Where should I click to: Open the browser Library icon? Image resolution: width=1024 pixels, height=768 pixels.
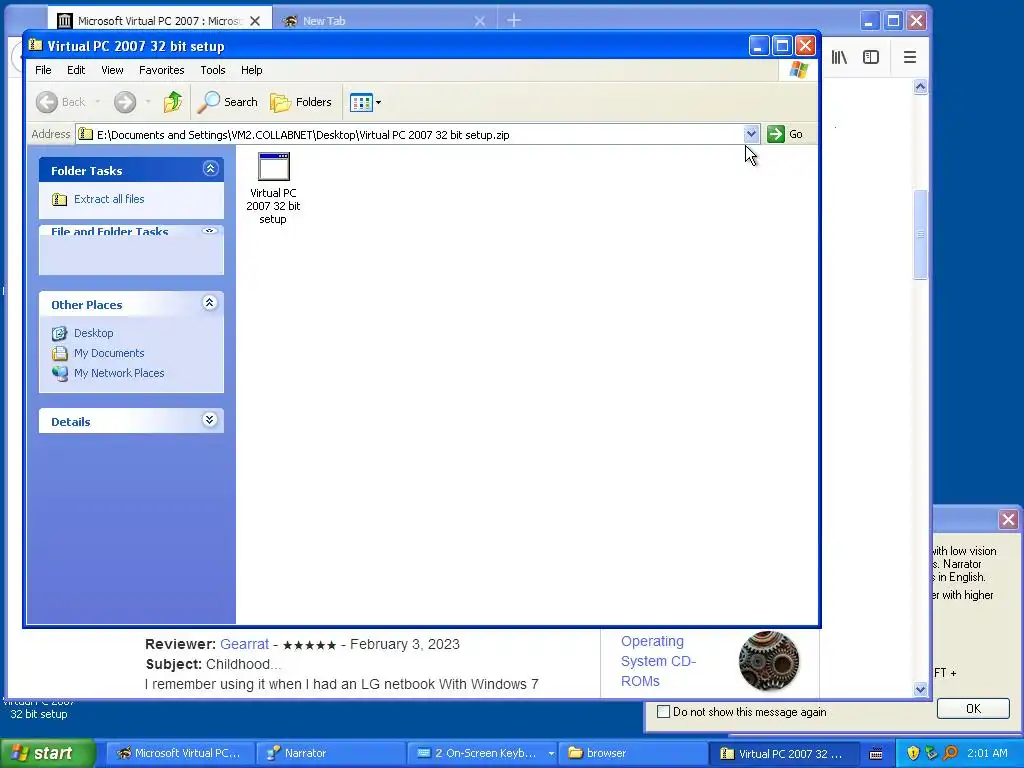coord(839,57)
